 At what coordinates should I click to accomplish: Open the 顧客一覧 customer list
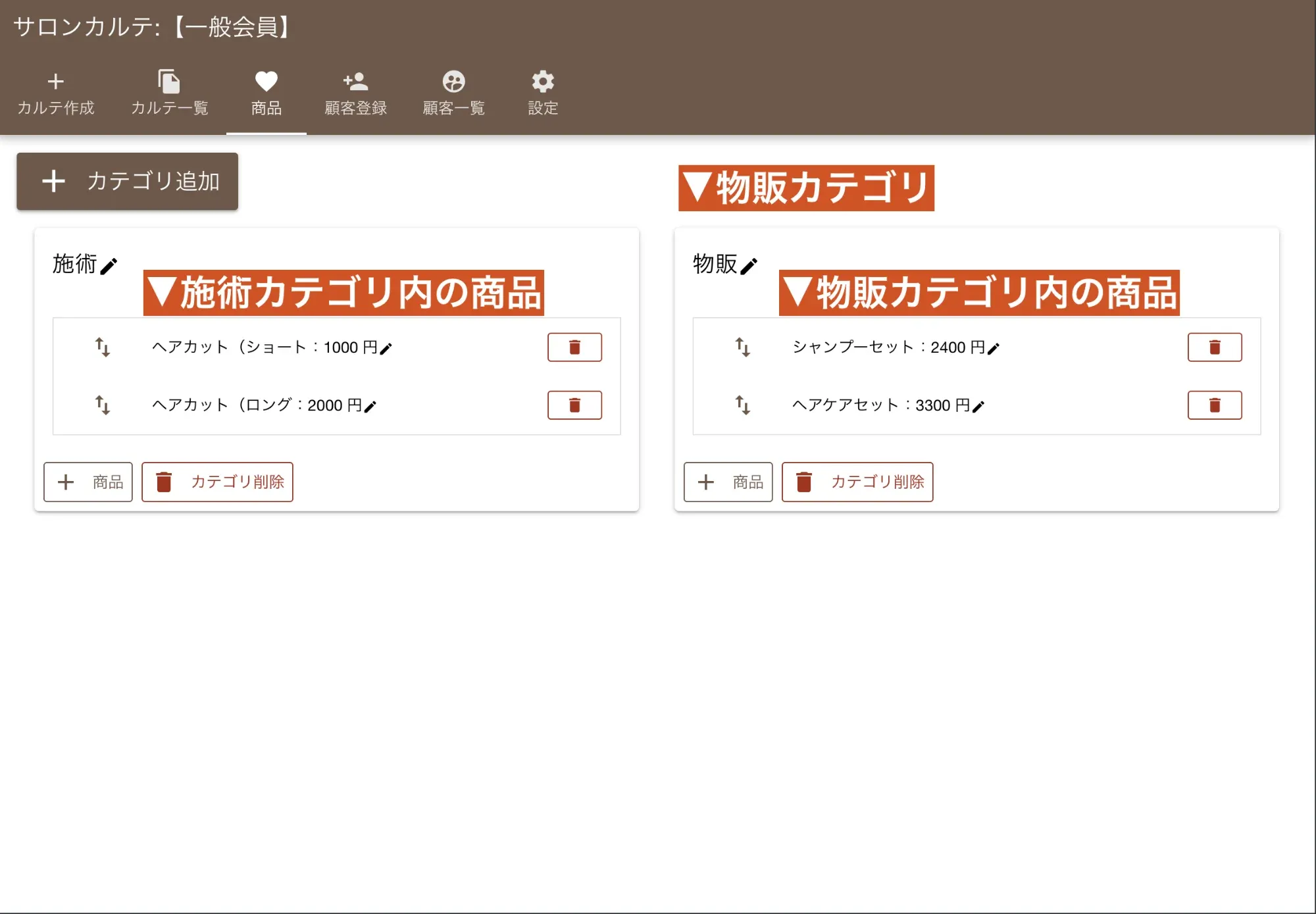[453, 92]
